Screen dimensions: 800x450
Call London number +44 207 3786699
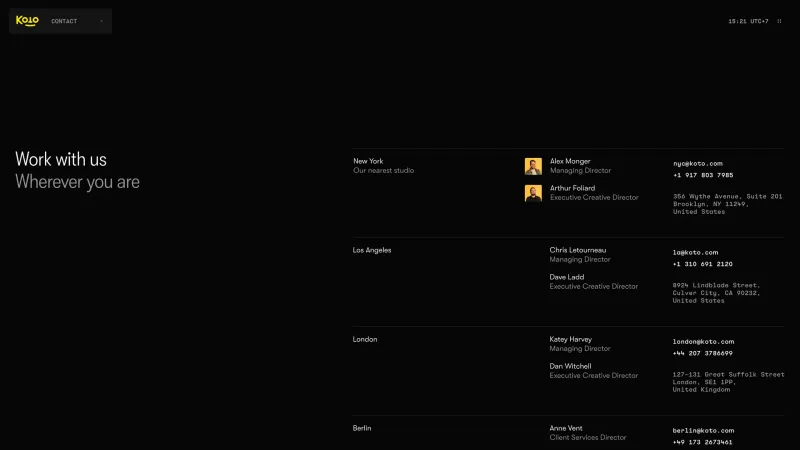[703, 353]
